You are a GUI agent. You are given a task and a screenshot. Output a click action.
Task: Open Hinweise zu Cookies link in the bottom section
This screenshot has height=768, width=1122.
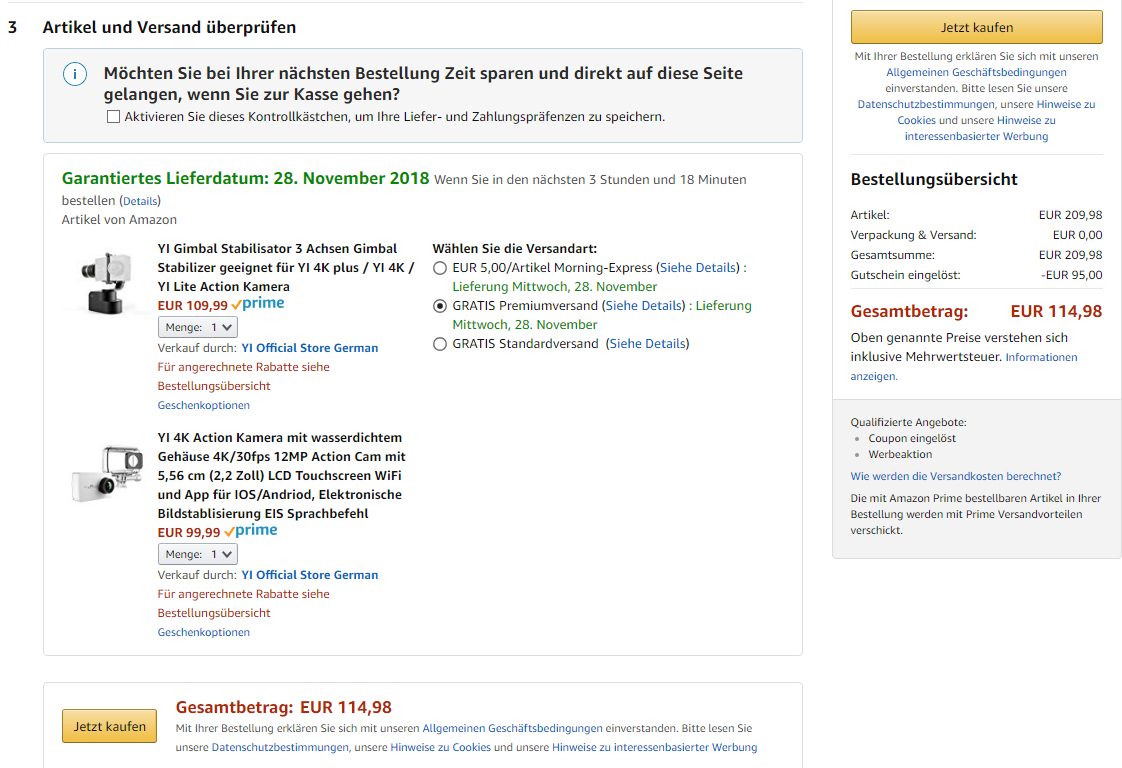pyautogui.click(x=441, y=747)
